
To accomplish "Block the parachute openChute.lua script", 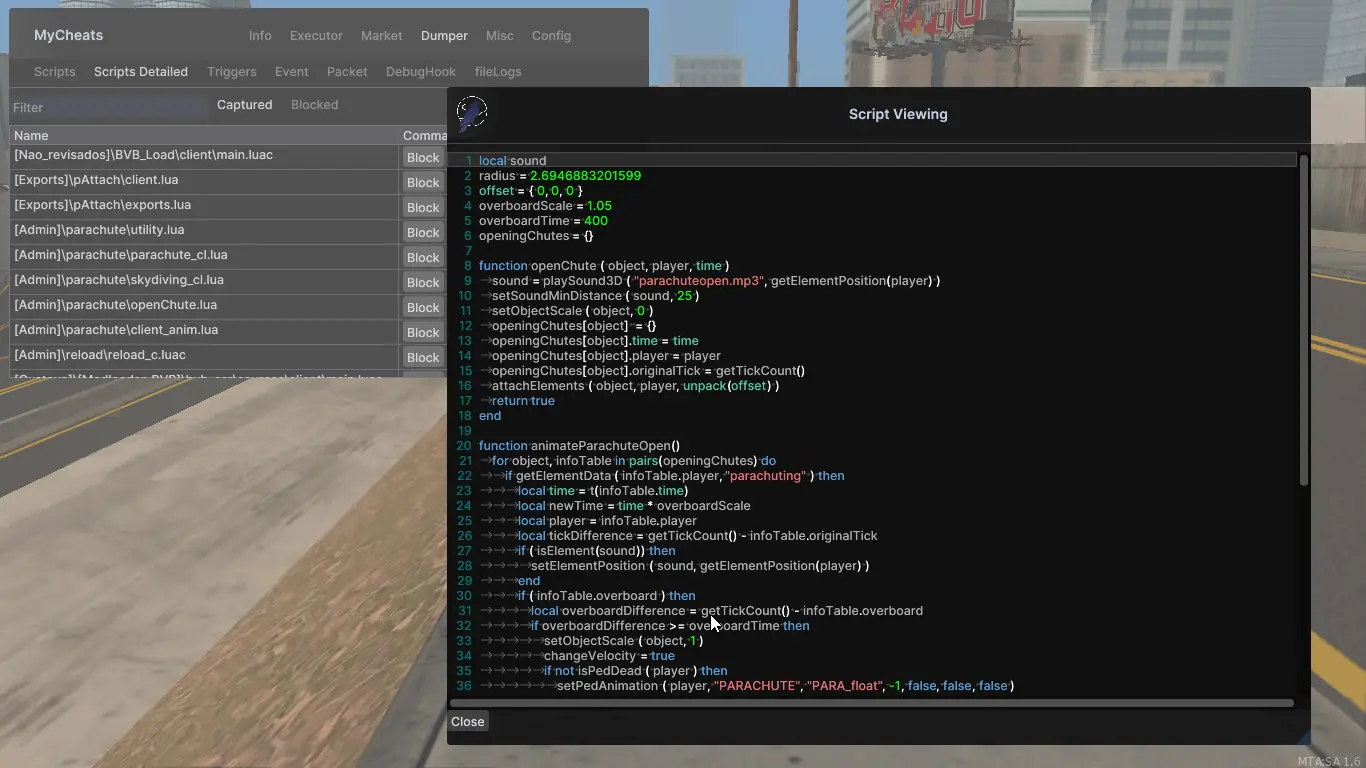I will click(x=422, y=307).
